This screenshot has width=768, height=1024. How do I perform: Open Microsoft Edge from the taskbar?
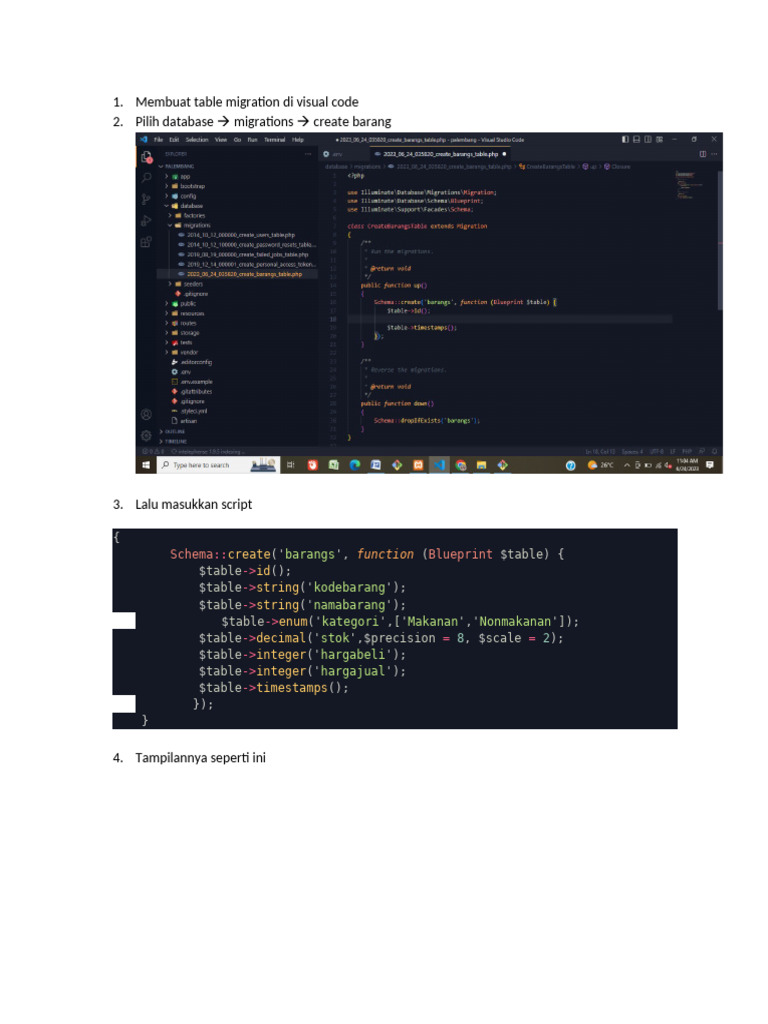tap(355, 465)
